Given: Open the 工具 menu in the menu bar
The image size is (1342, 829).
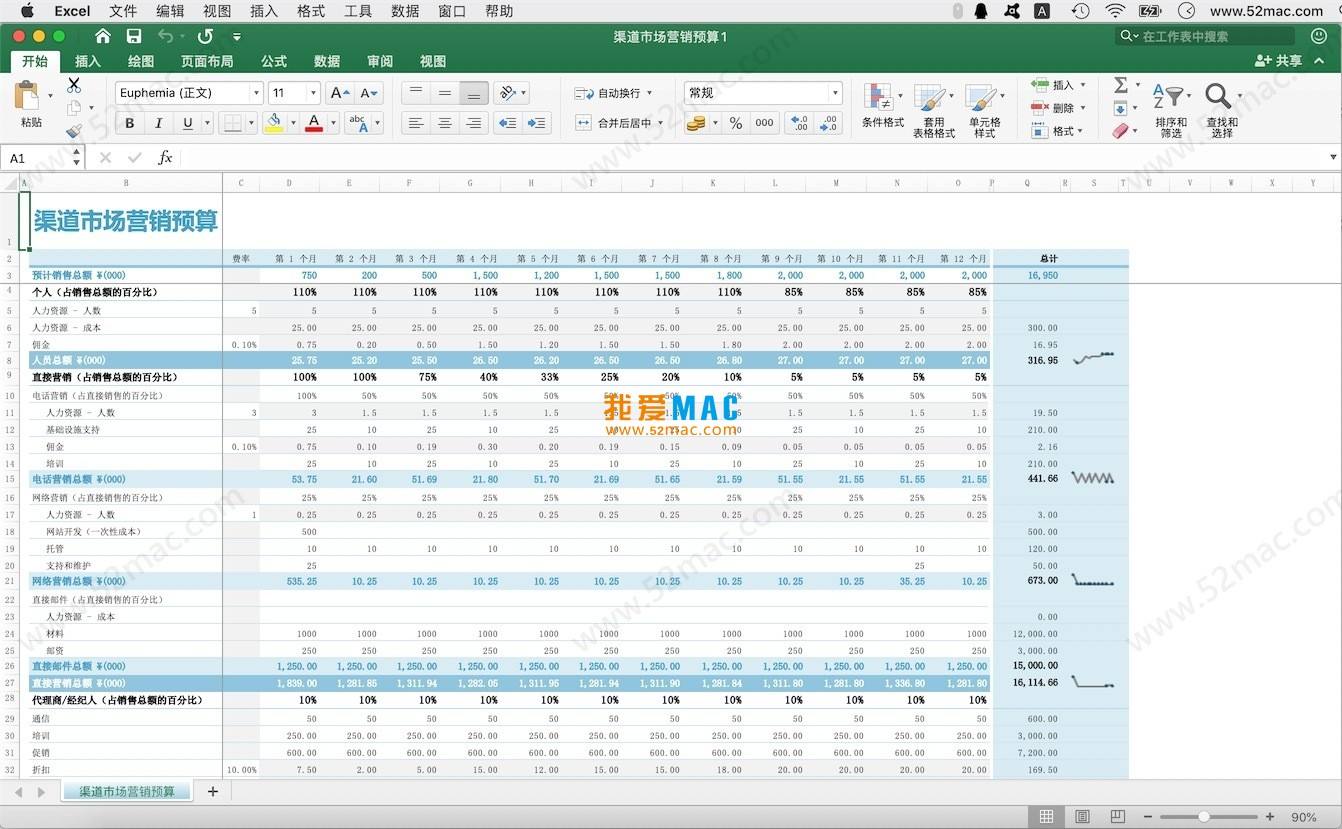Looking at the screenshot, I should (x=358, y=11).
